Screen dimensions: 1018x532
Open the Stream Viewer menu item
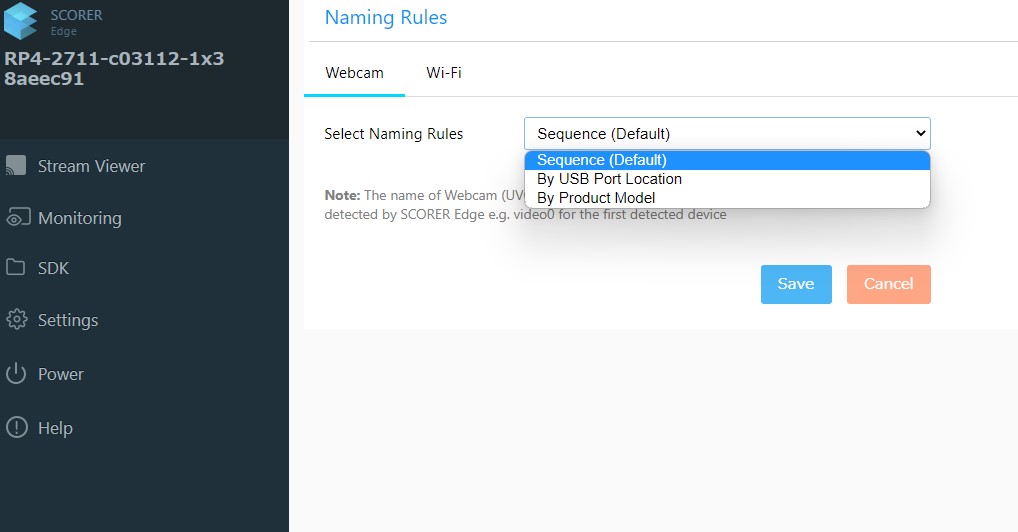pos(91,166)
